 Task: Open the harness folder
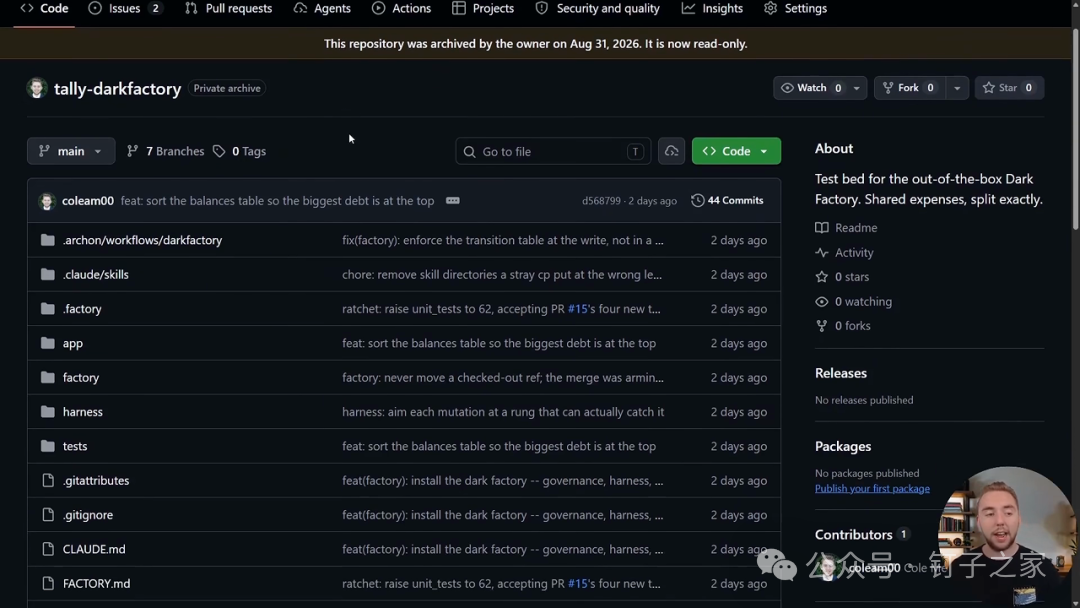pyautogui.click(x=83, y=412)
